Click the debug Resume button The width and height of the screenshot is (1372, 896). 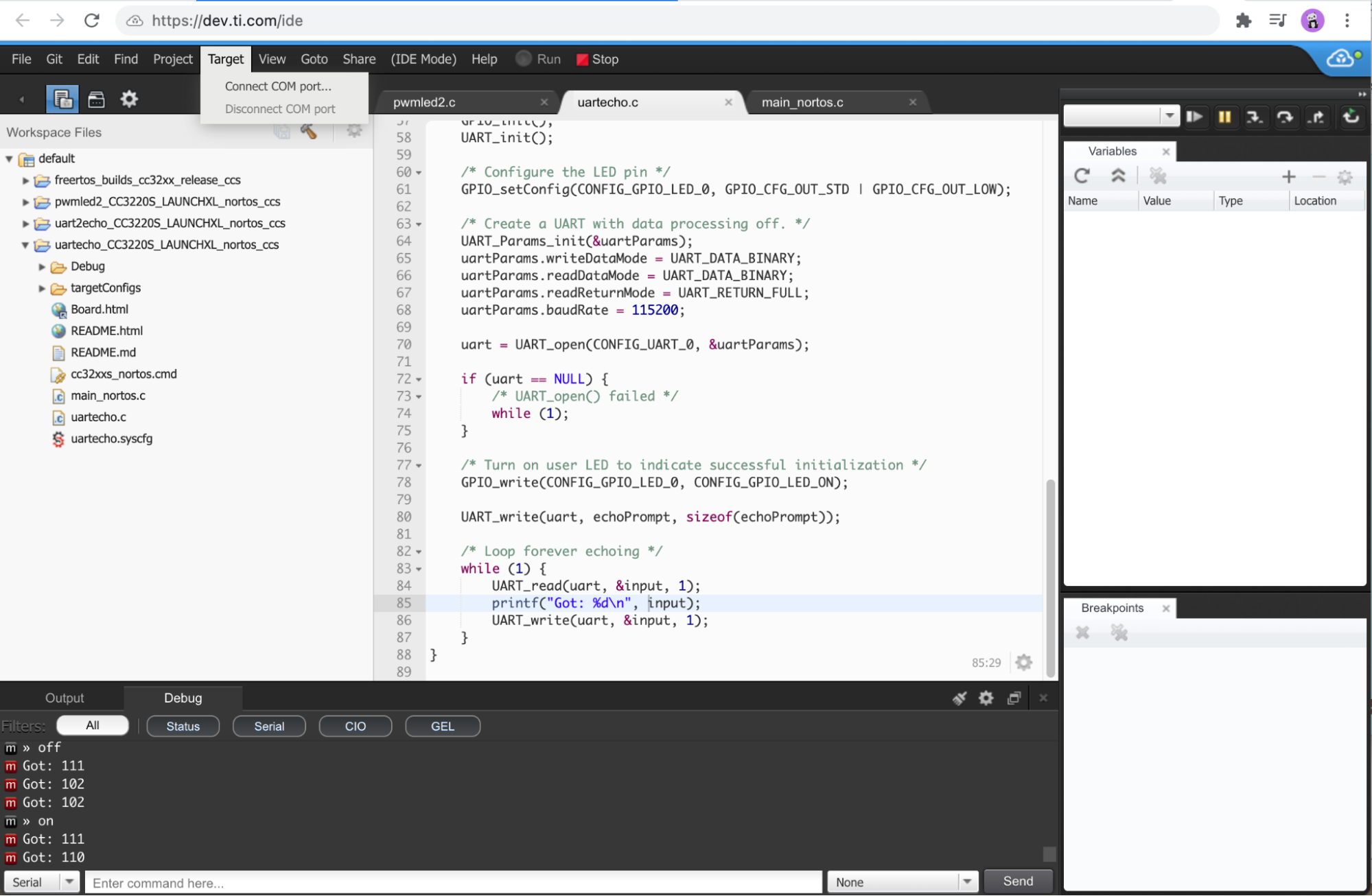click(x=1194, y=117)
